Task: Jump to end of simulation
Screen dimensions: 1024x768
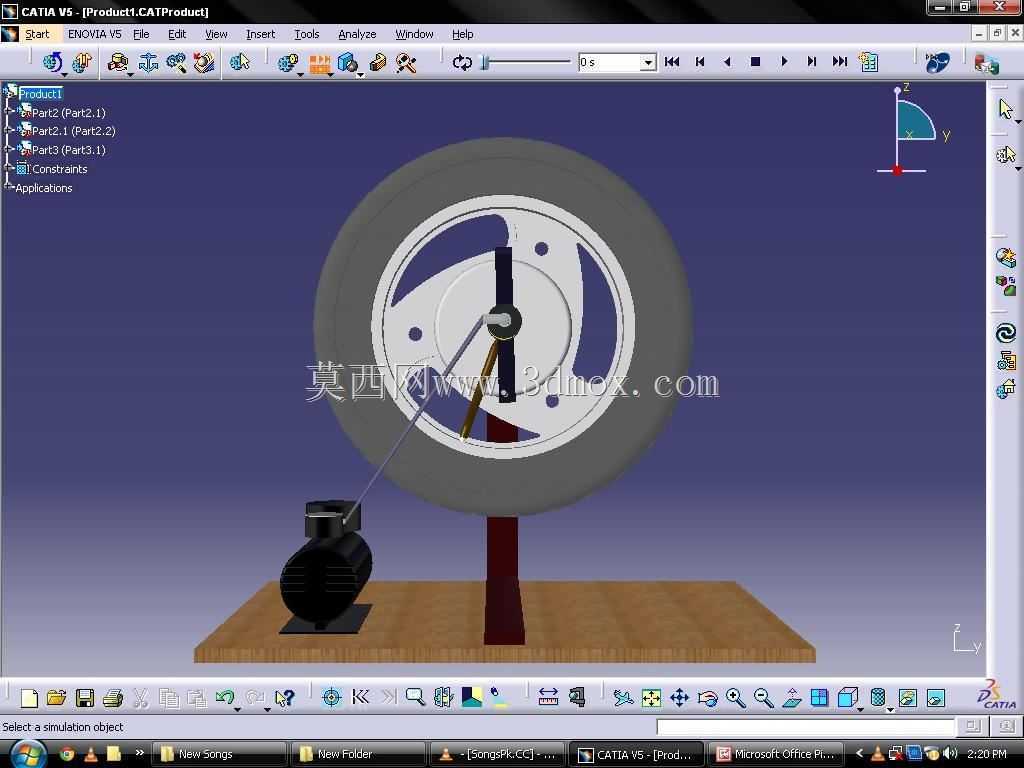Action: coord(840,62)
